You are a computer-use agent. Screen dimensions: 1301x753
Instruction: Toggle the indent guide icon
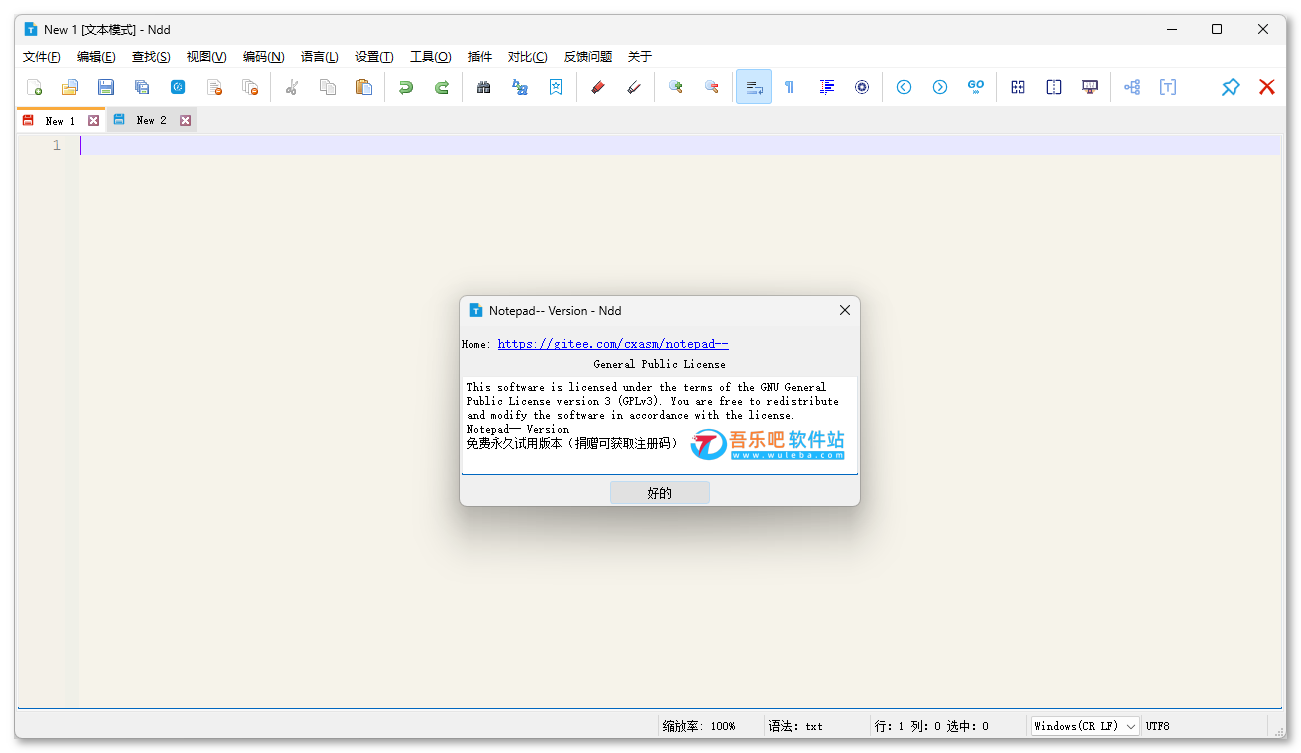point(826,87)
